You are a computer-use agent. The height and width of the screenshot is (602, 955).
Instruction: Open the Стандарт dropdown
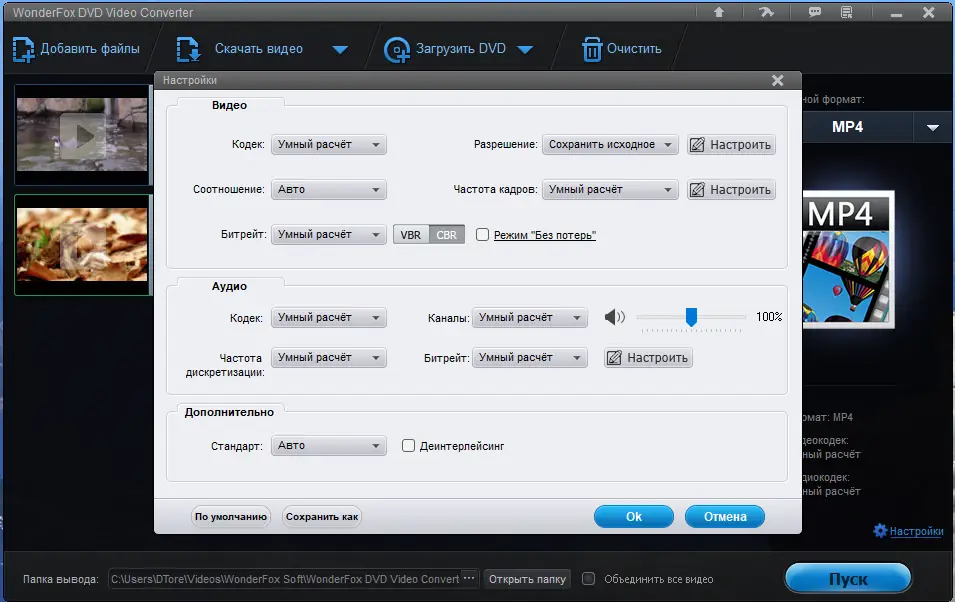pyautogui.click(x=328, y=445)
